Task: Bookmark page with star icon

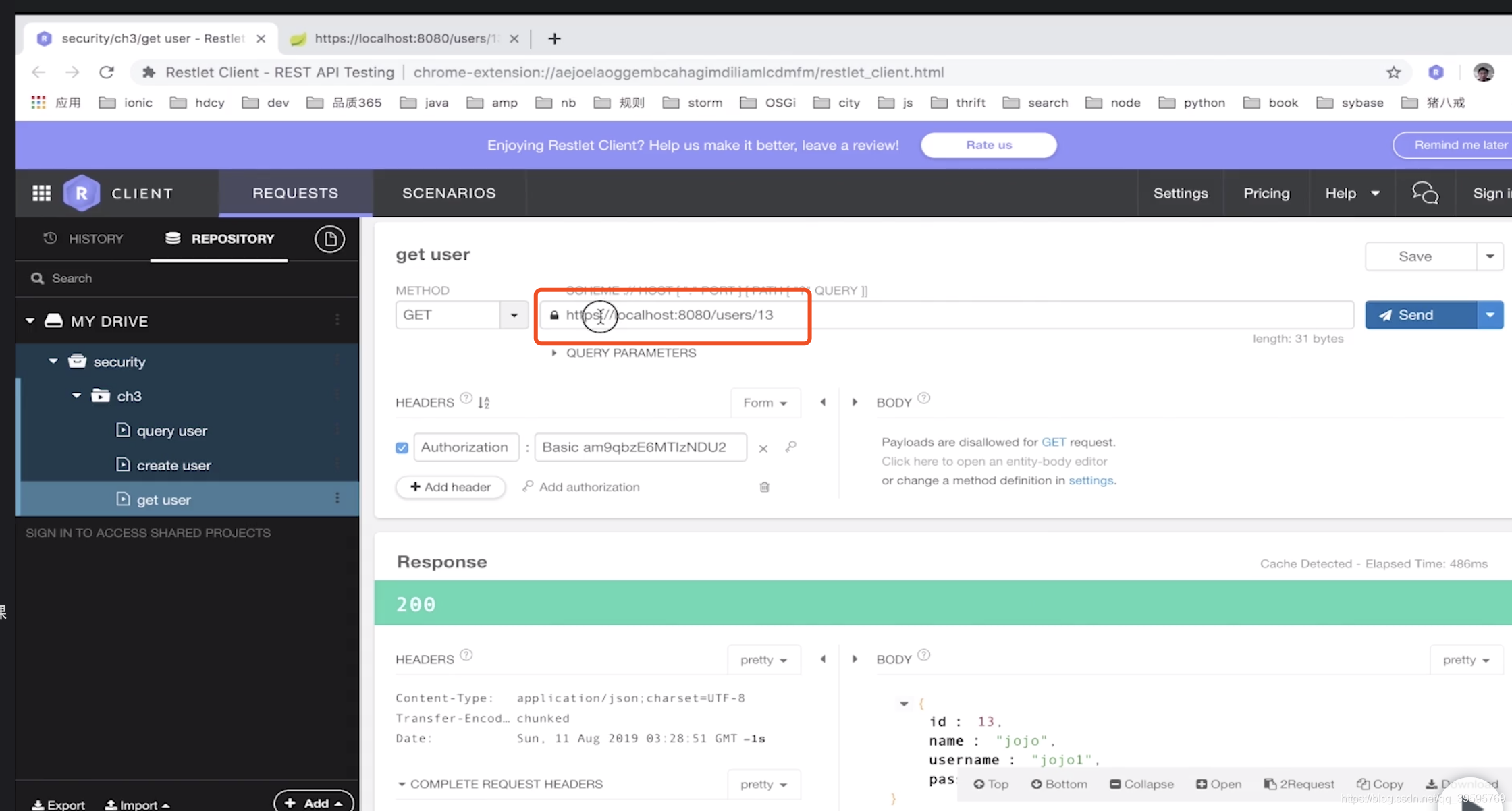Action: click(x=1393, y=72)
